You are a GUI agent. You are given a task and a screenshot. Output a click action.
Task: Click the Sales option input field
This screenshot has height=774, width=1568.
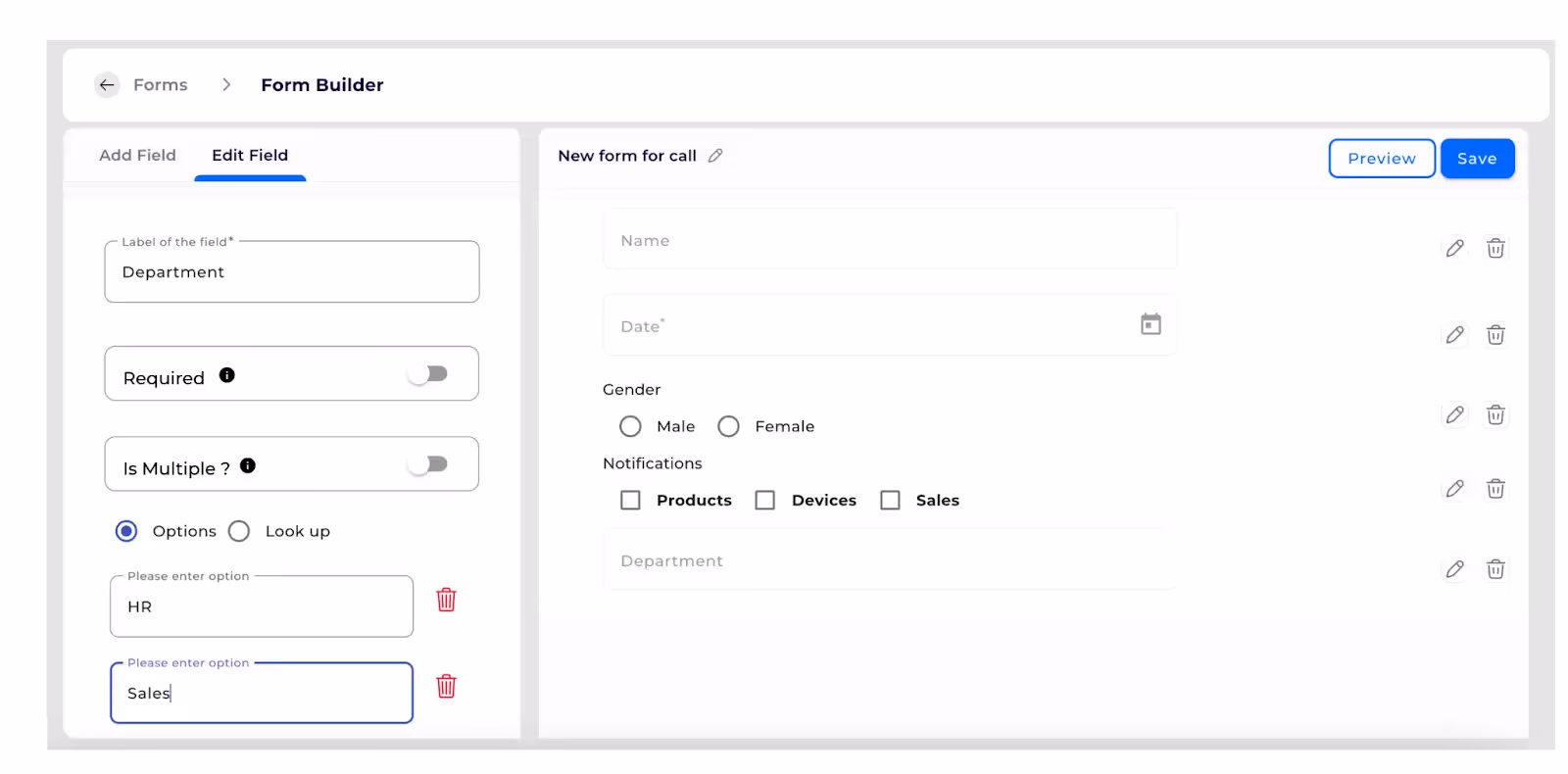point(262,693)
